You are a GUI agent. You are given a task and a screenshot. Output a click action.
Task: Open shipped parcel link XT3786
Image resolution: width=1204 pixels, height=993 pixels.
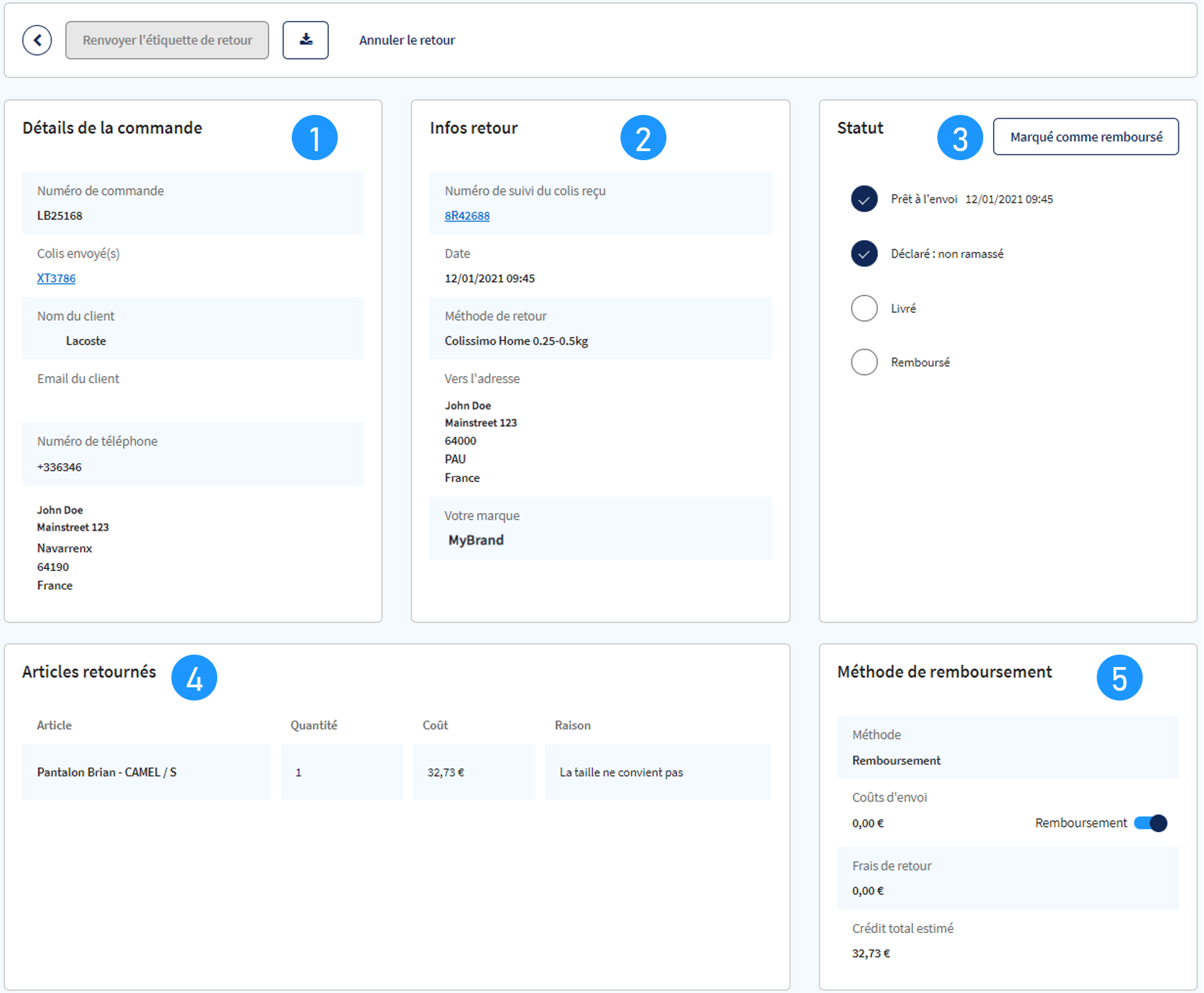click(56, 278)
